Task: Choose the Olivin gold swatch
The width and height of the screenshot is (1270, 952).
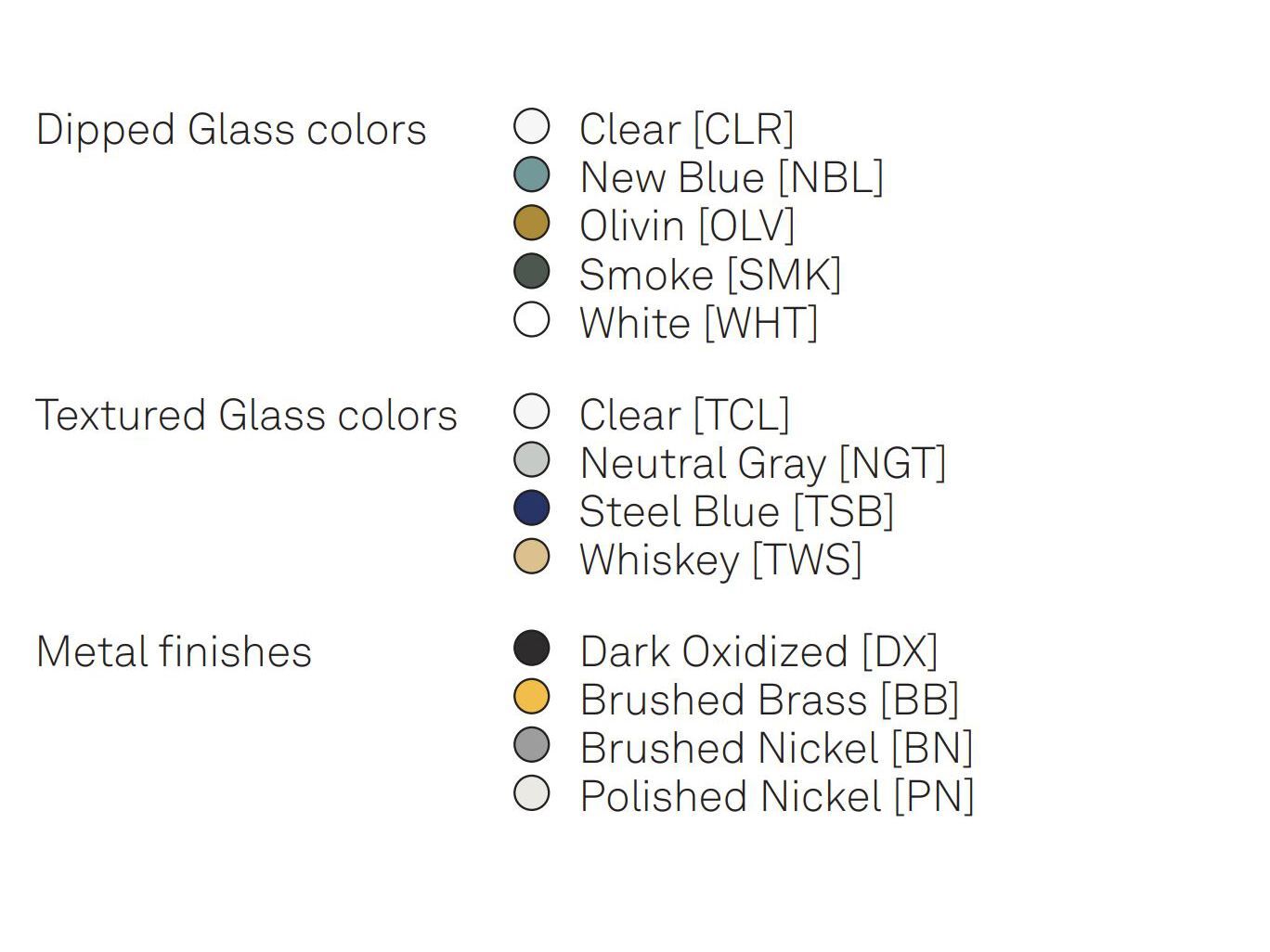Action: coord(532,224)
